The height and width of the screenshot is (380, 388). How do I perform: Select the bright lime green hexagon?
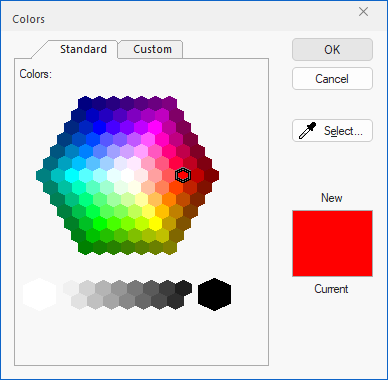[99, 223]
